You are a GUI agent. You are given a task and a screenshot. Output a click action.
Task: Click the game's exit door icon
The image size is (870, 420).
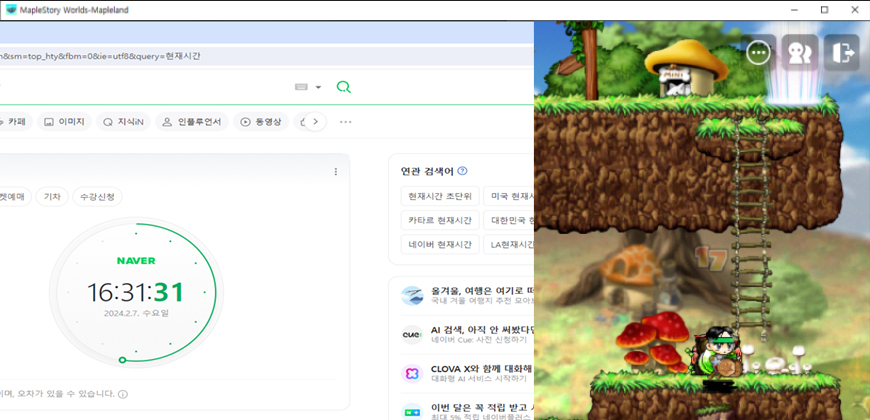tap(842, 52)
